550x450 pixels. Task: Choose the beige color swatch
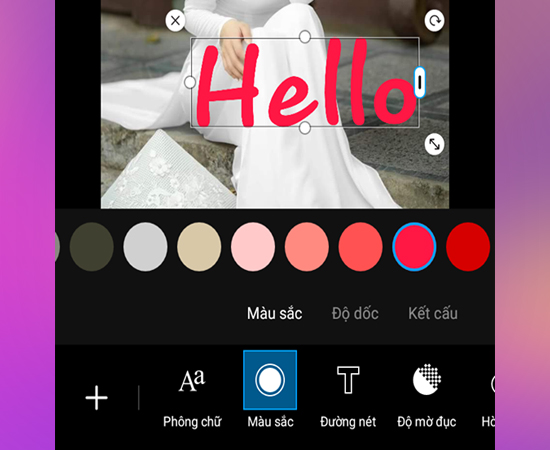199,247
